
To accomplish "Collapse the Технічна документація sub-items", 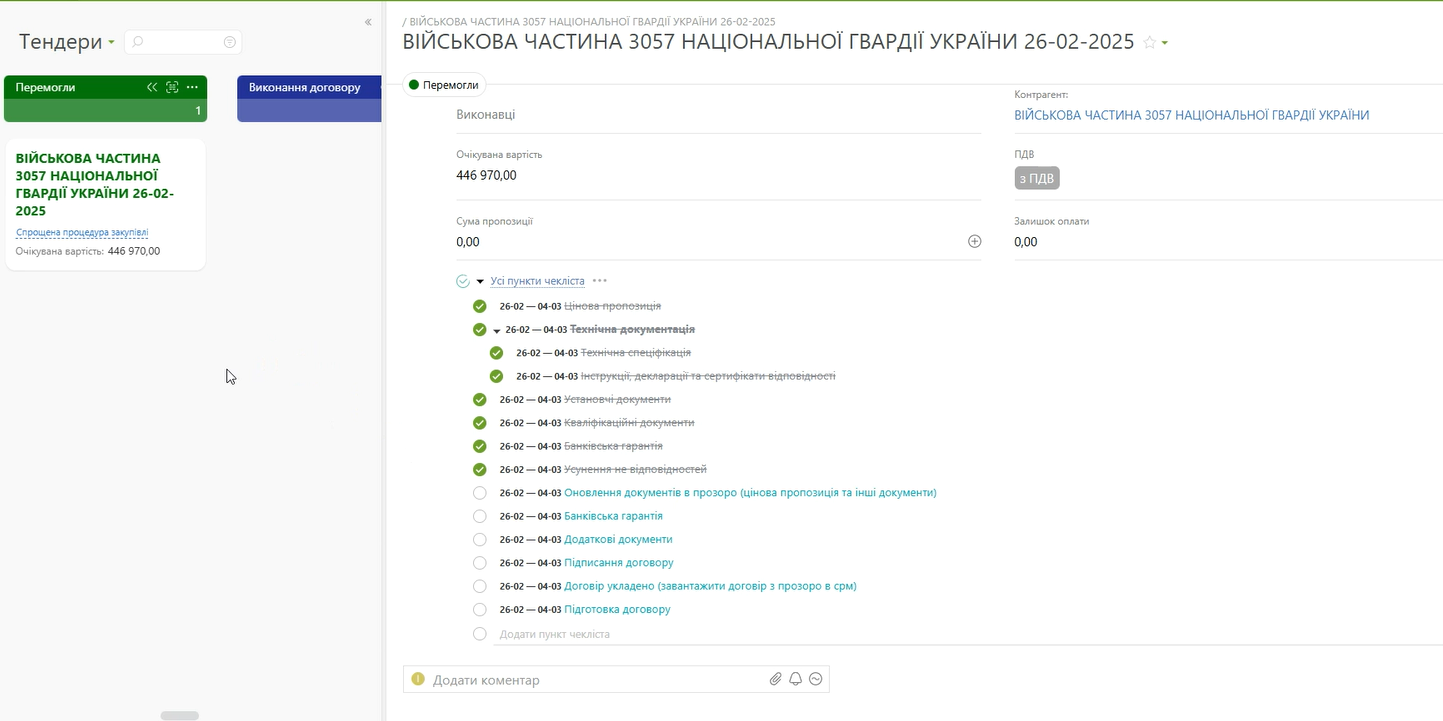I will pos(496,330).
